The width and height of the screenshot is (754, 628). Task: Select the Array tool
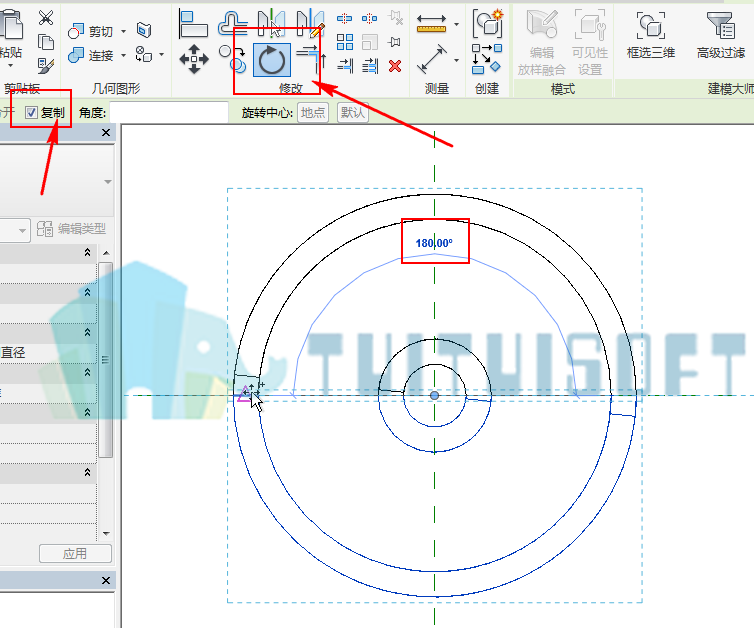point(345,42)
